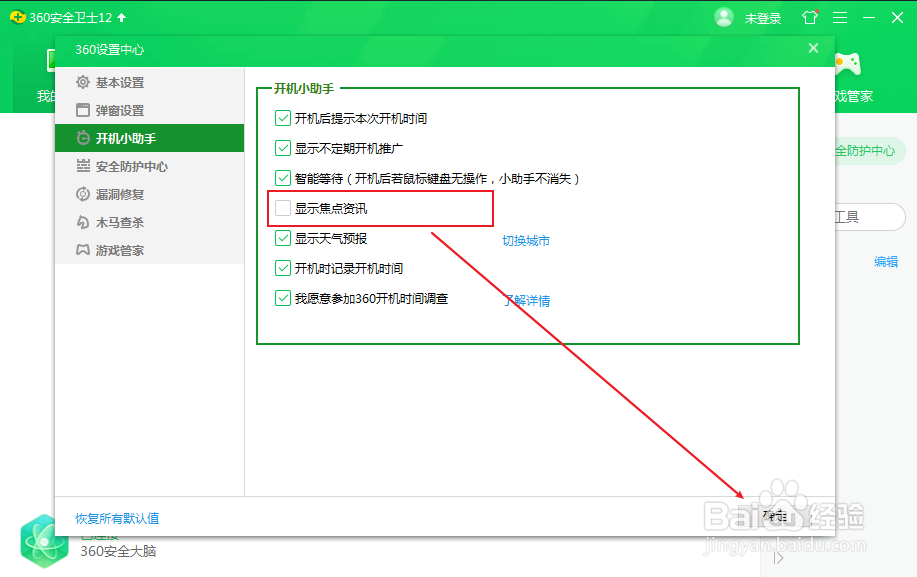Viewport: 917px width, 577px height.
Task: Select the 弹窗设置 sidebar icon
Action: pyautogui.click(x=83, y=110)
